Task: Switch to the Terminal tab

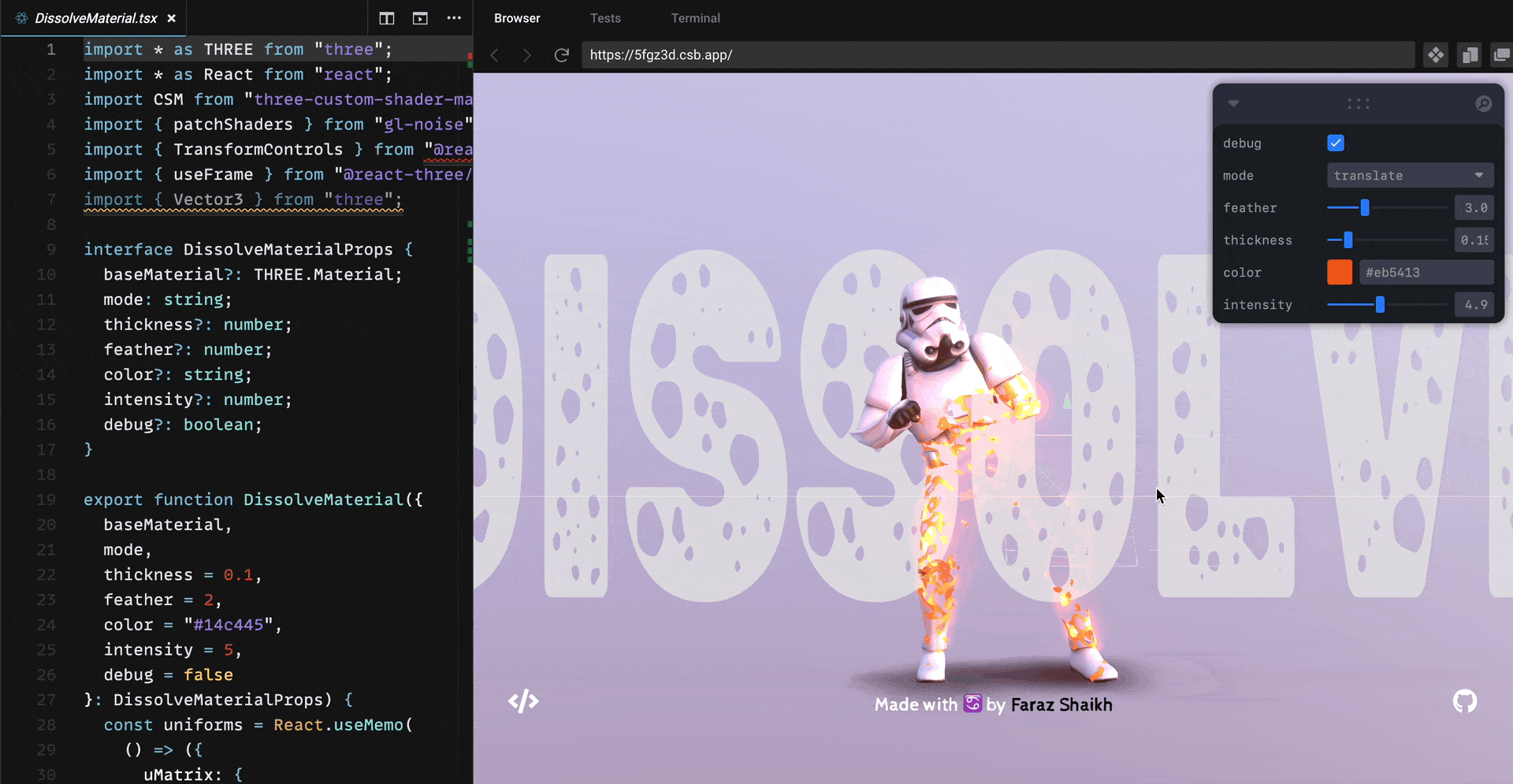Action: pos(695,18)
